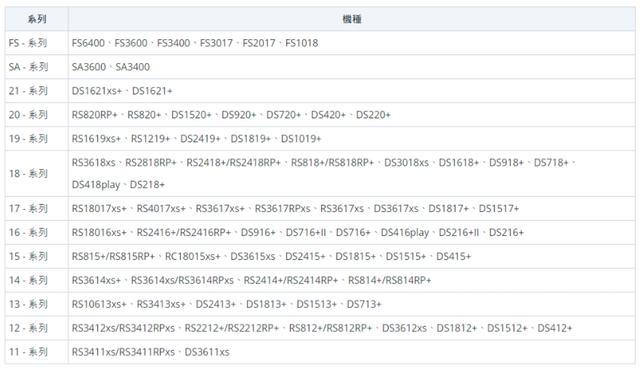Click model DS1618+
The height and width of the screenshot is (371, 640).
[459, 162]
